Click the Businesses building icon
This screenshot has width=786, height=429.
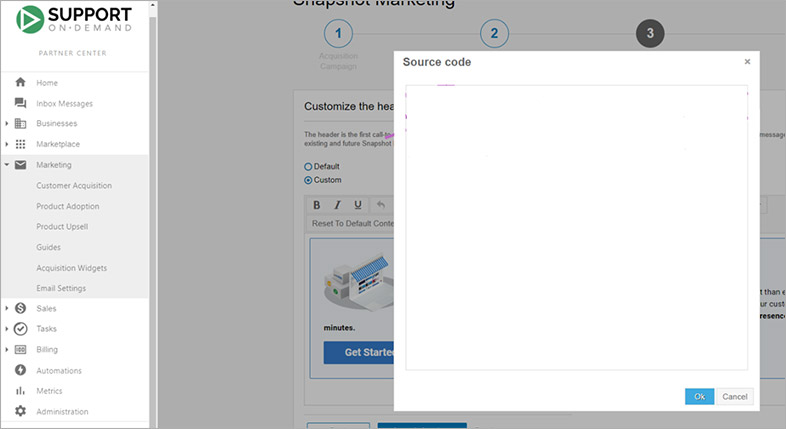20,124
